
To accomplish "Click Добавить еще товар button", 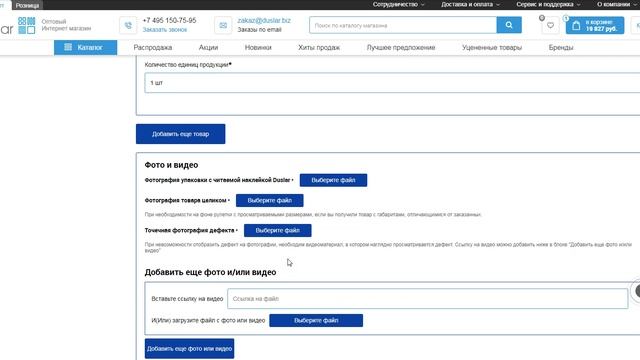I will point(180,134).
